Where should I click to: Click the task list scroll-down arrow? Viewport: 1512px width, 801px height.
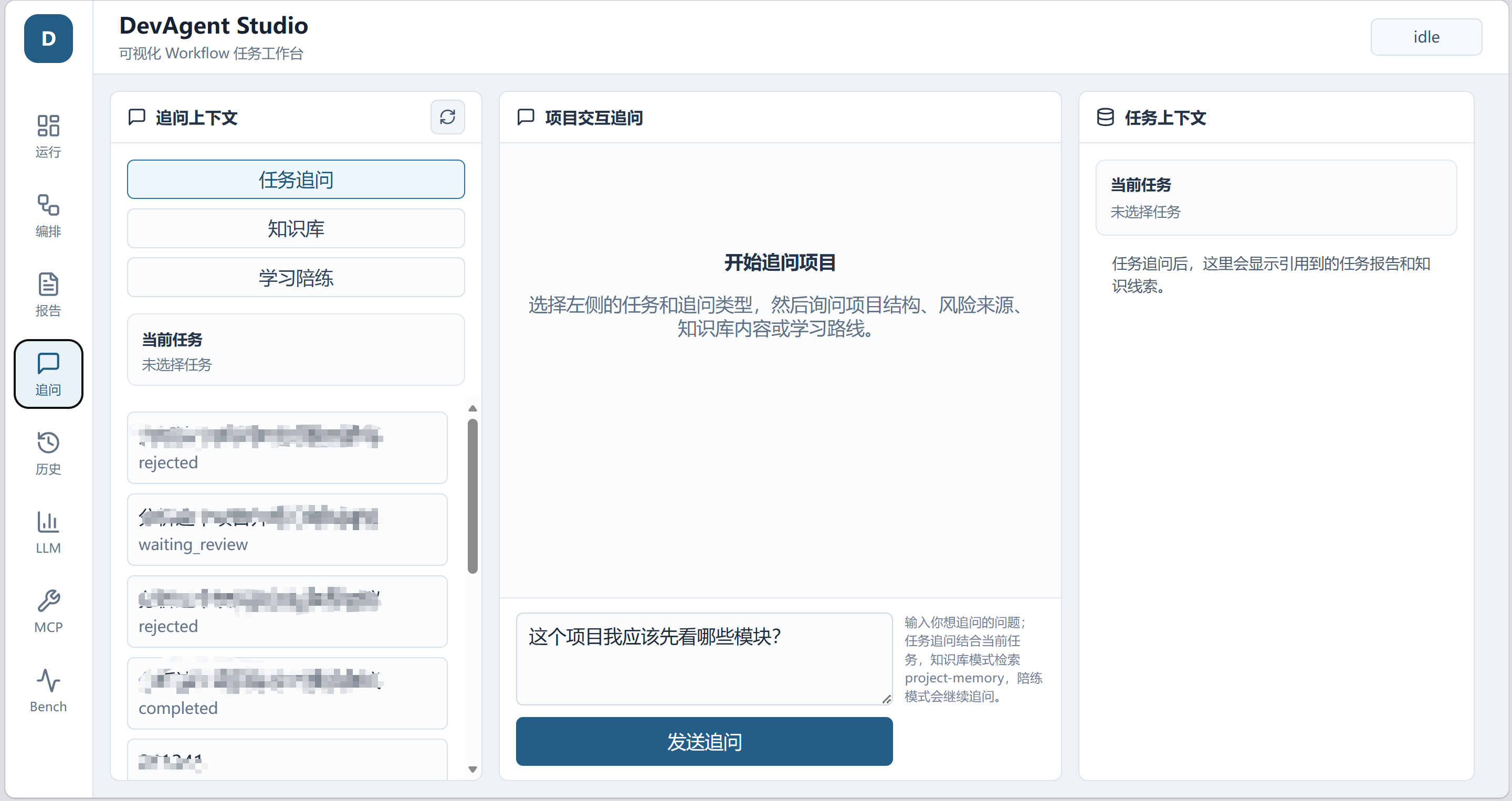click(x=472, y=770)
